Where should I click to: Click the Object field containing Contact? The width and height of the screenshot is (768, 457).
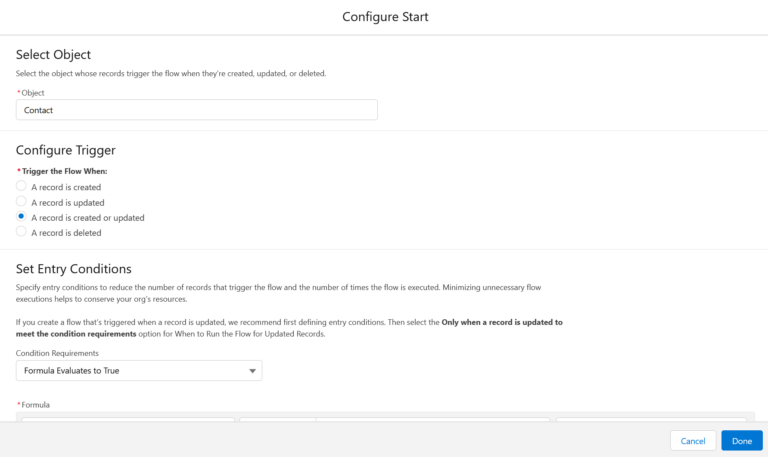pos(196,110)
